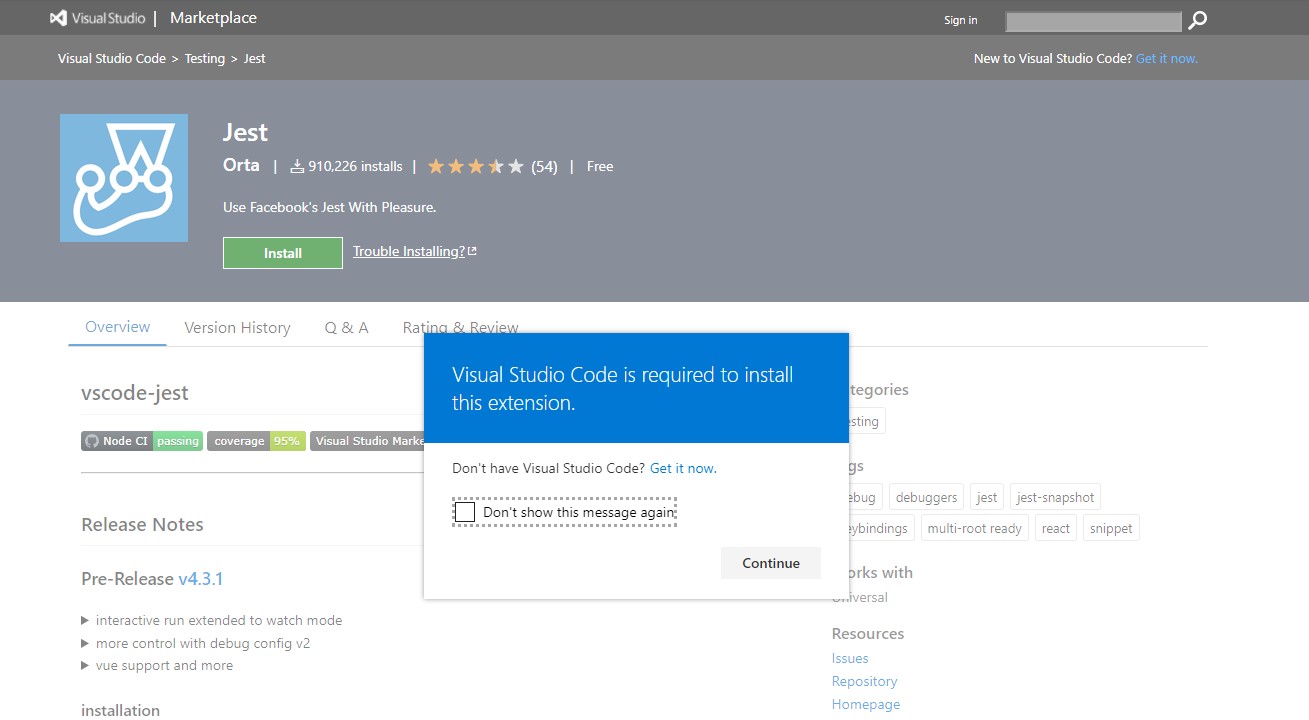Click Testing breadcrumb link
The width and height of the screenshot is (1309, 720).
[x=205, y=58]
